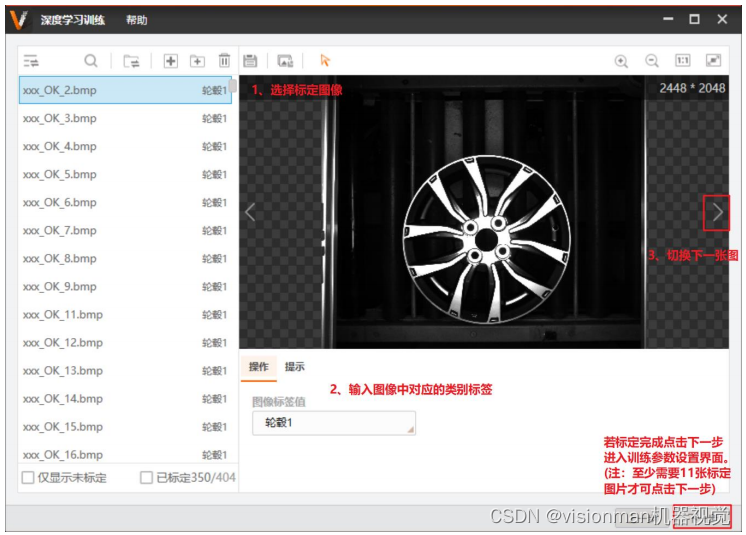Image resolution: width=746 pixels, height=535 pixels.
Task: Select xxx_OK_11.bmp in the list
Action: click(x=125, y=314)
